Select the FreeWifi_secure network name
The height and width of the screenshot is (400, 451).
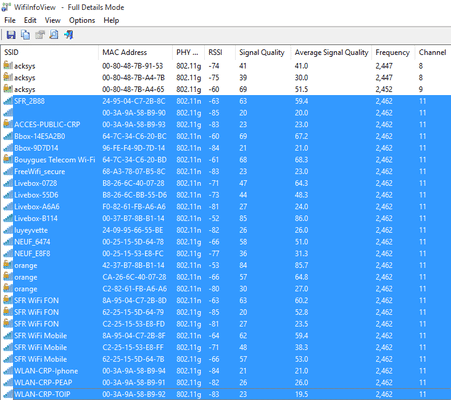pos(39,171)
